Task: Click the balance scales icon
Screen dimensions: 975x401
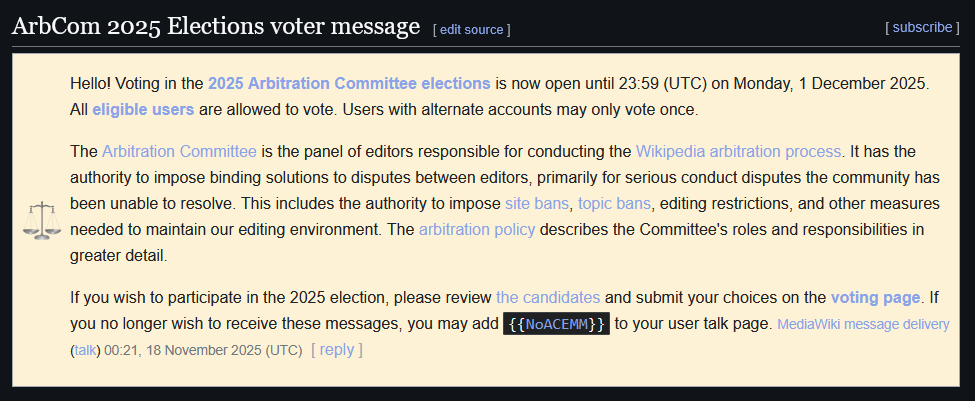Action: pyautogui.click(x=42, y=219)
